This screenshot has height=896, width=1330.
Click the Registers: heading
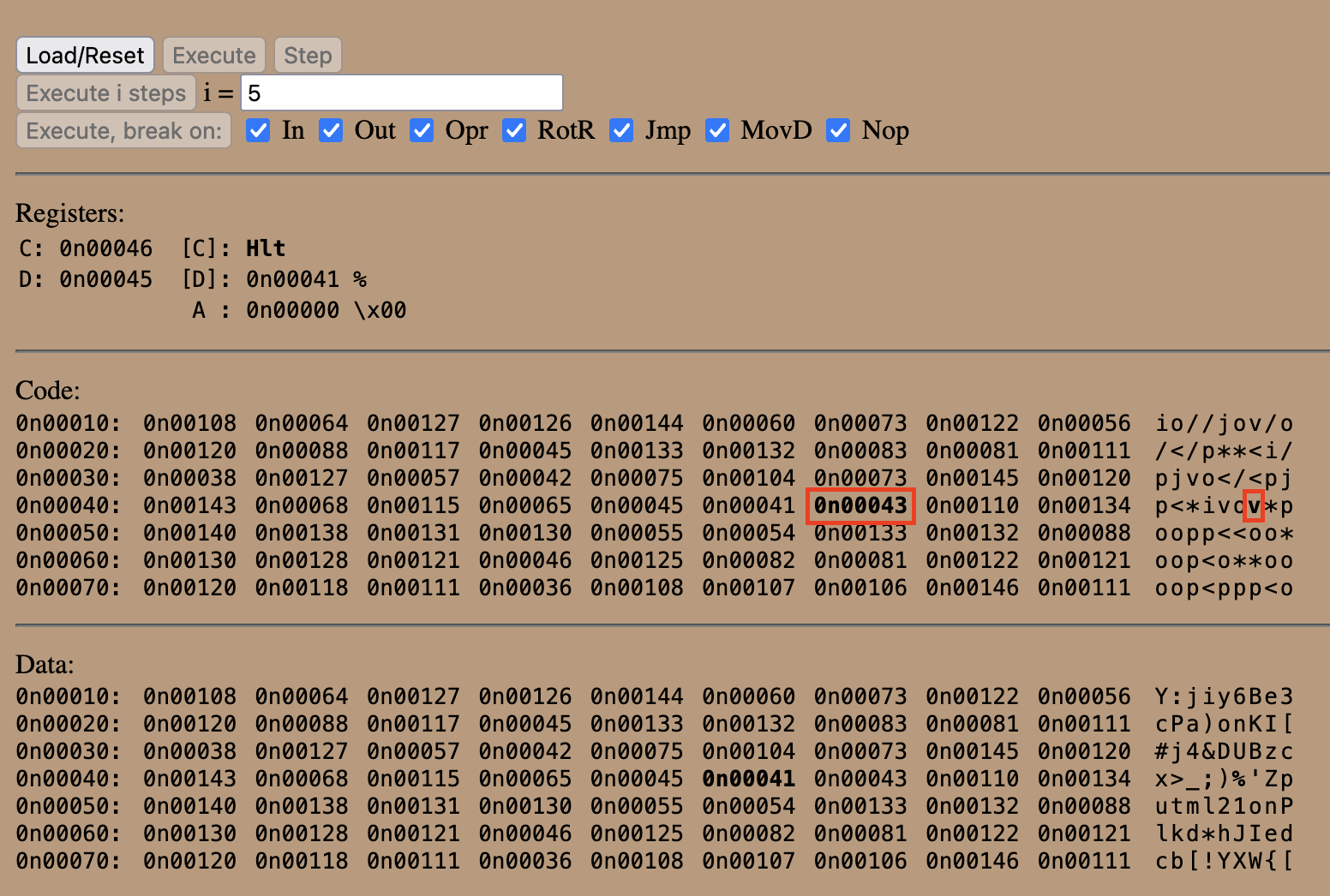(70, 213)
